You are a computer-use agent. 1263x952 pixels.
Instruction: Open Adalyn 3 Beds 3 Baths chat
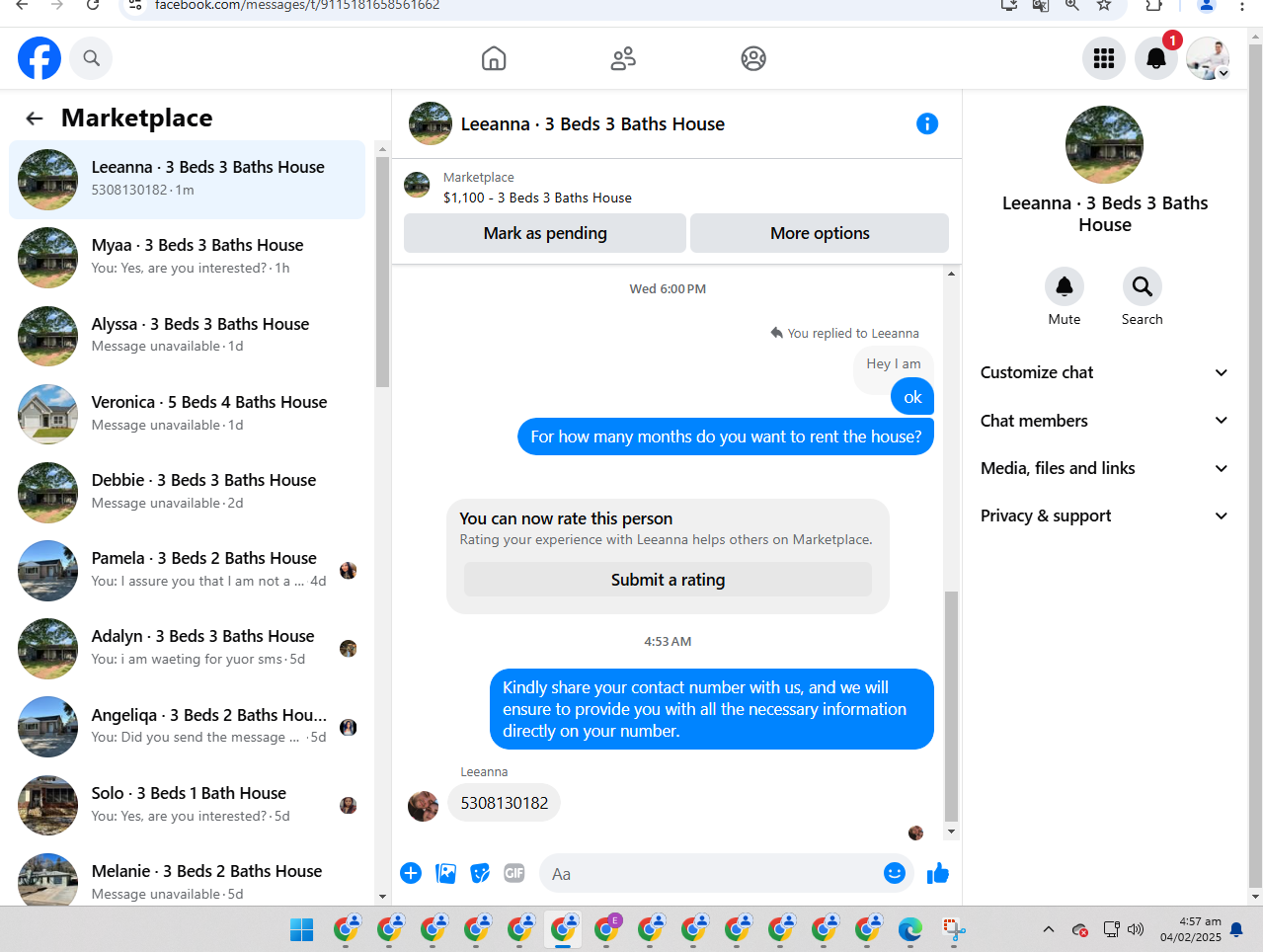tap(188, 648)
